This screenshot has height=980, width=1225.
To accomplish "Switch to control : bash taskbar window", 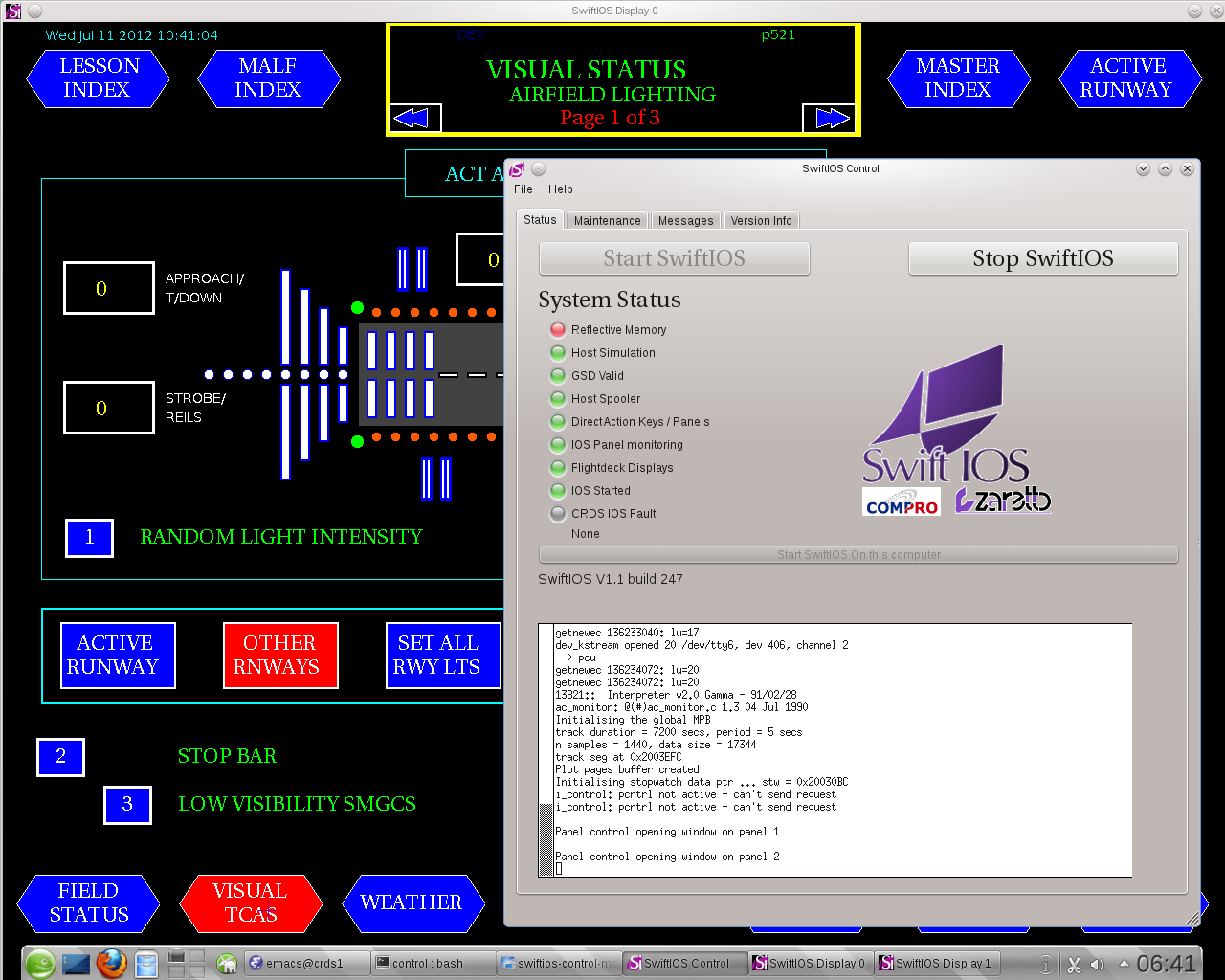I will (434, 963).
